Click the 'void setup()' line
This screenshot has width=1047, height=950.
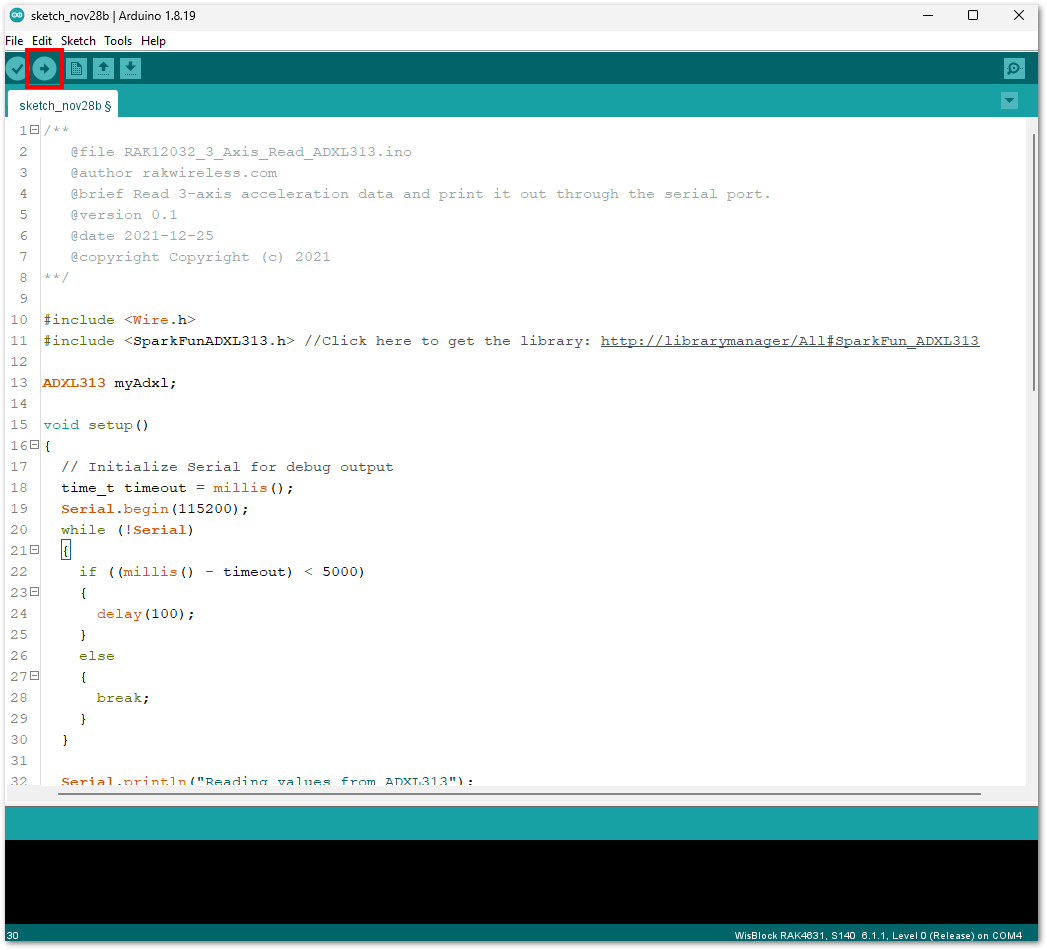[x=96, y=425]
